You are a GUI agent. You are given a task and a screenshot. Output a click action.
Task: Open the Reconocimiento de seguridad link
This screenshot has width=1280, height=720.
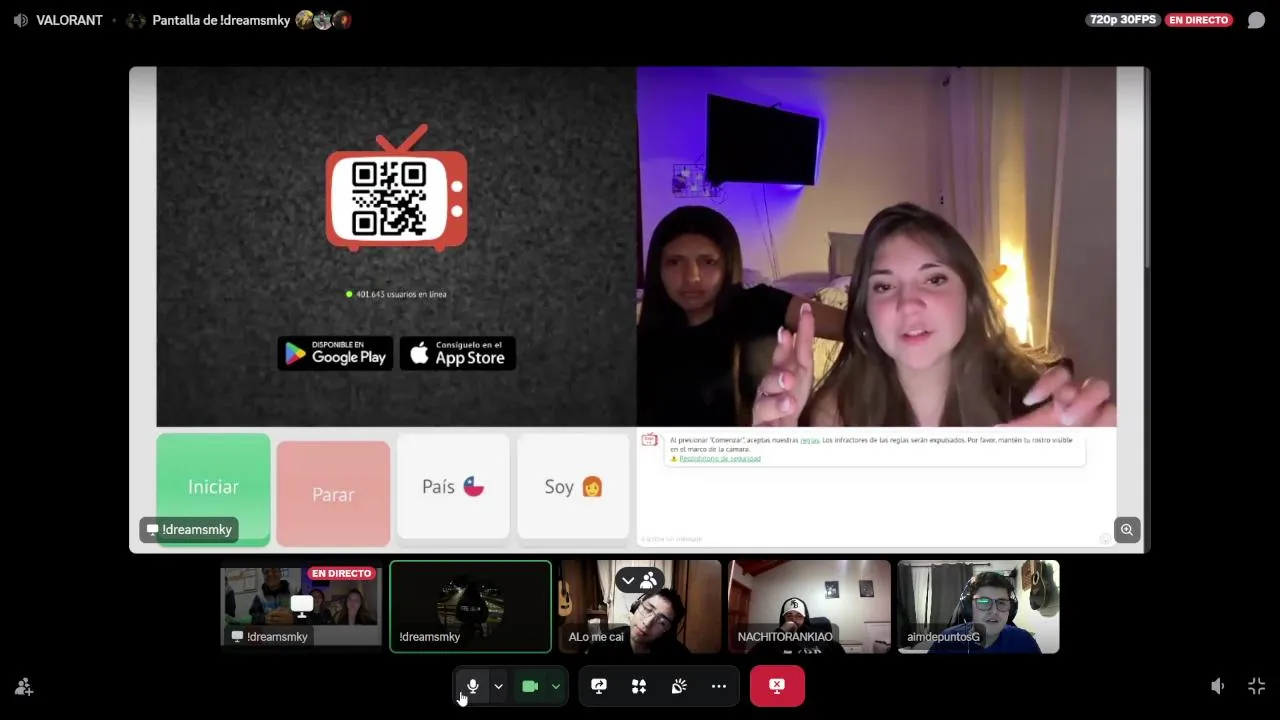pyautogui.click(x=720, y=459)
